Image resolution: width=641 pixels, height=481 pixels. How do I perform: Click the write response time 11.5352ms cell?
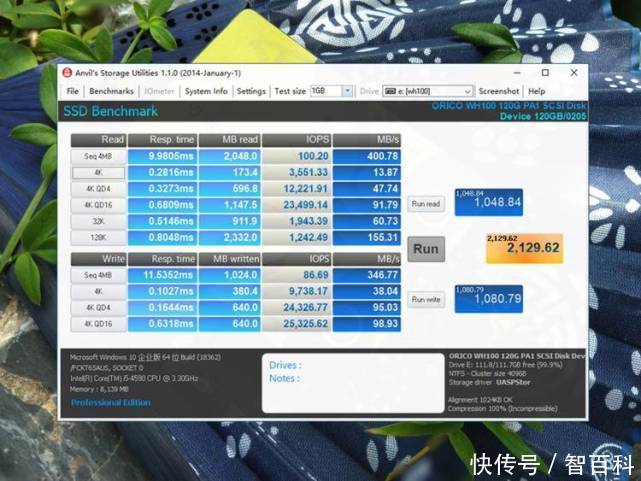pyautogui.click(x=162, y=275)
